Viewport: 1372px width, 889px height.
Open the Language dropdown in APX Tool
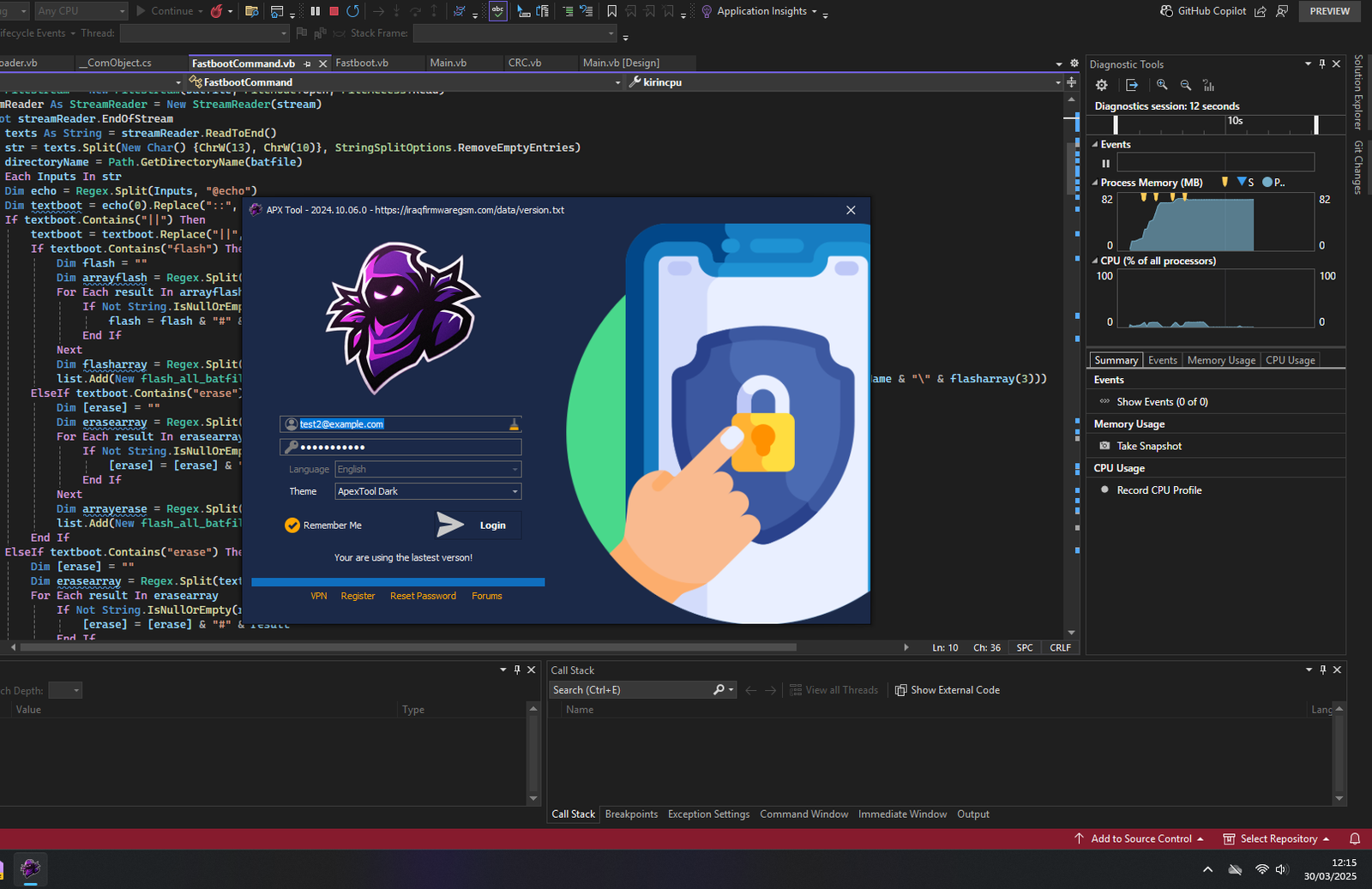pos(428,469)
